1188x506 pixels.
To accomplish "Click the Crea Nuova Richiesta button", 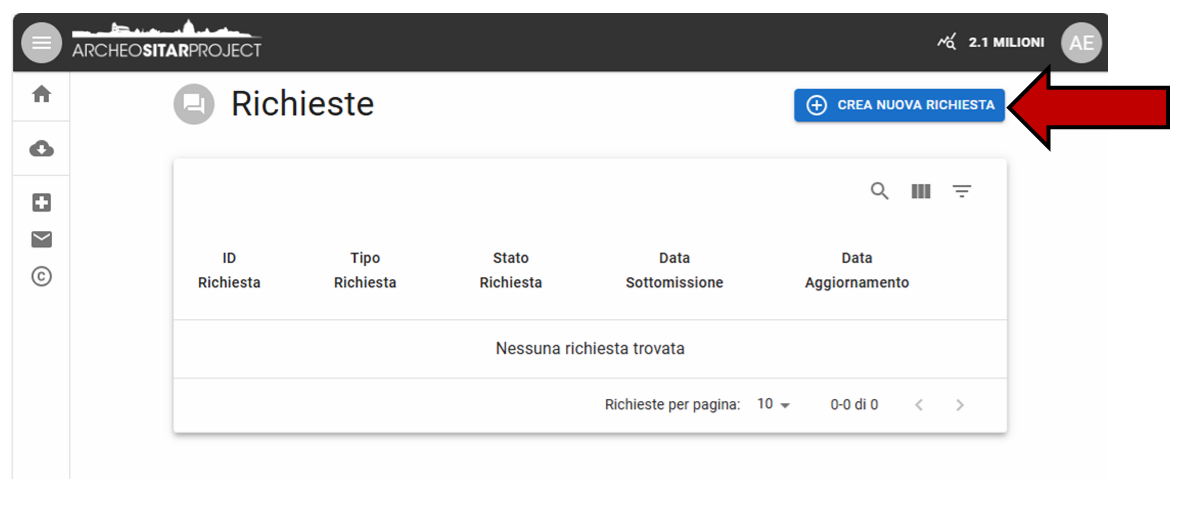I will [x=899, y=105].
